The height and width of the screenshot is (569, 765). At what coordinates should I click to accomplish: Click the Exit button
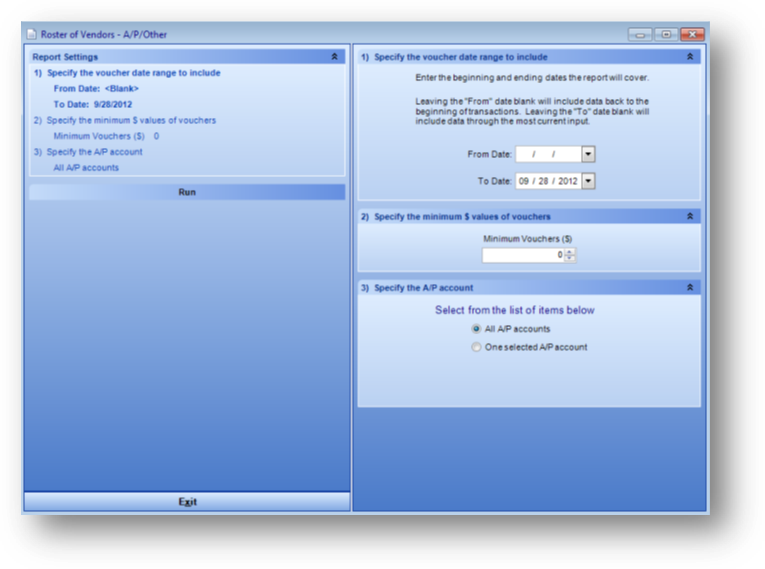(x=187, y=502)
